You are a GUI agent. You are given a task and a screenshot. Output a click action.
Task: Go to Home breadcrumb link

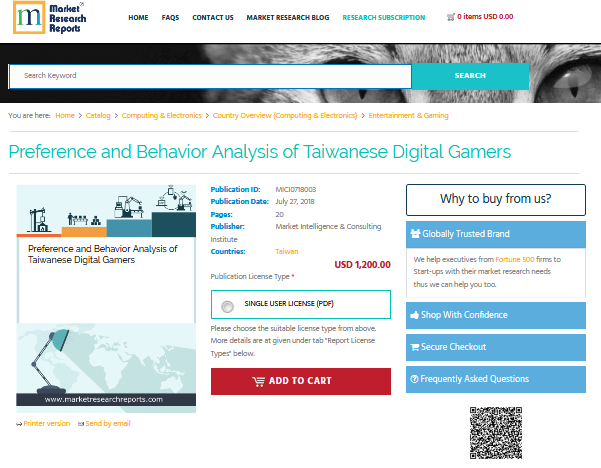(65, 115)
